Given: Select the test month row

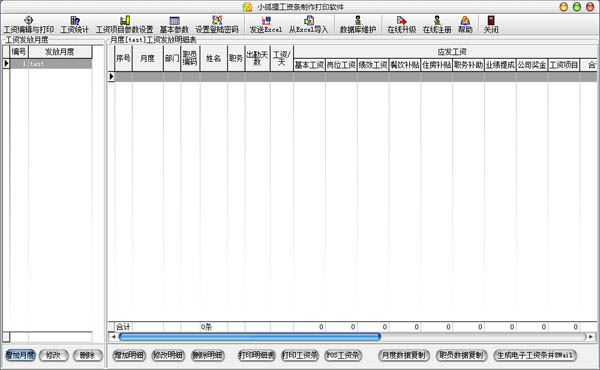Looking at the screenshot, I should point(51,64).
